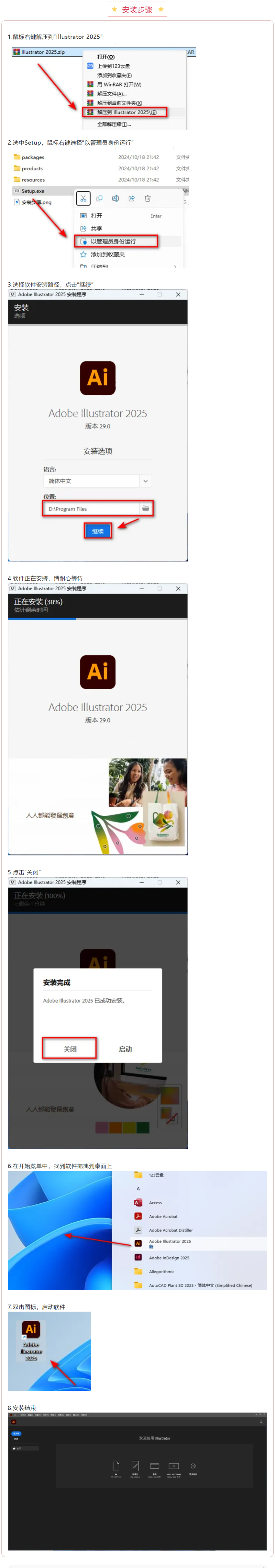Click the share icon beside rename
Viewport: 275px width, 1568px height.
(x=131, y=199)
